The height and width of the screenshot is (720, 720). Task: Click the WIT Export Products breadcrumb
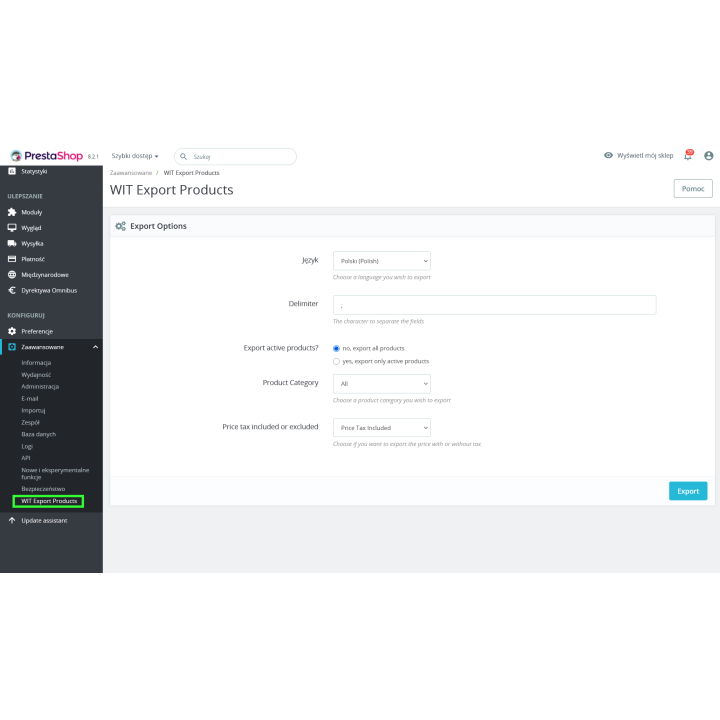coord(191,173)
